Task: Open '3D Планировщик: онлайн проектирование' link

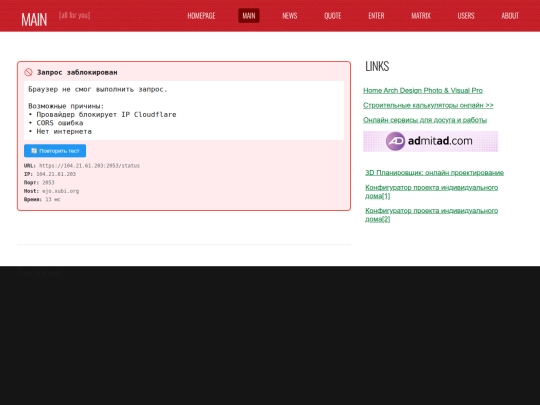Action: point(434,173)
